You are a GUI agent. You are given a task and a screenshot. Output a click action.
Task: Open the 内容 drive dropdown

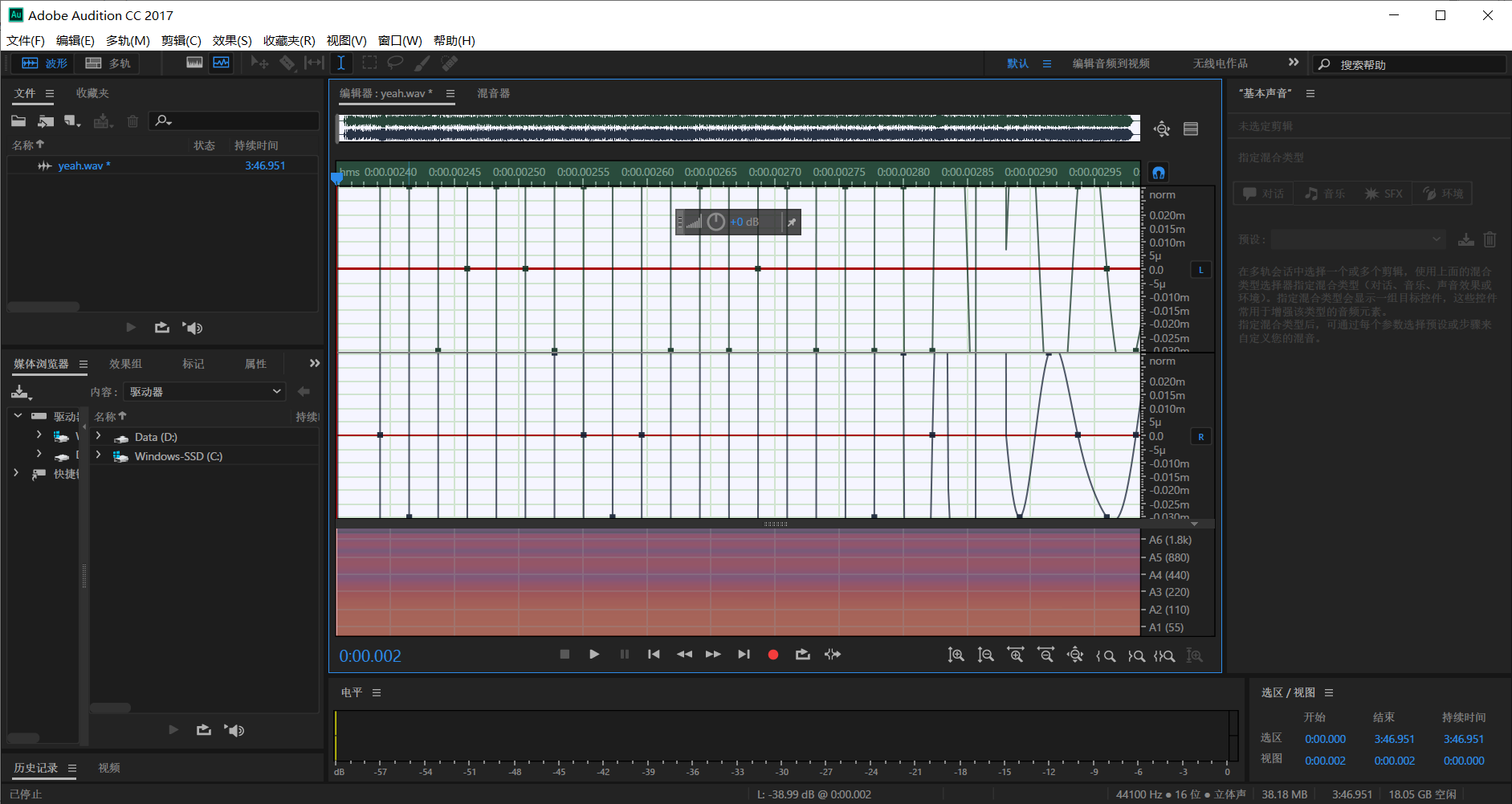206,392
